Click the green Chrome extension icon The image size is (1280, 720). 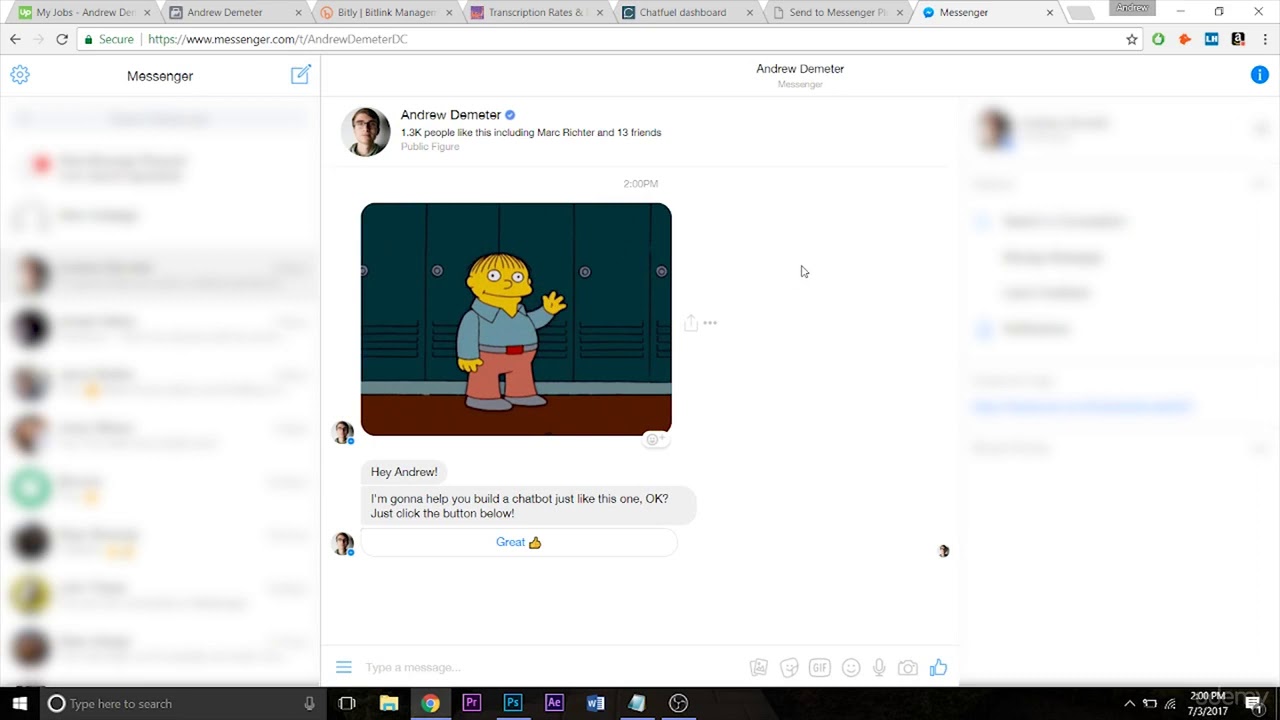[x=1158, y=39]
